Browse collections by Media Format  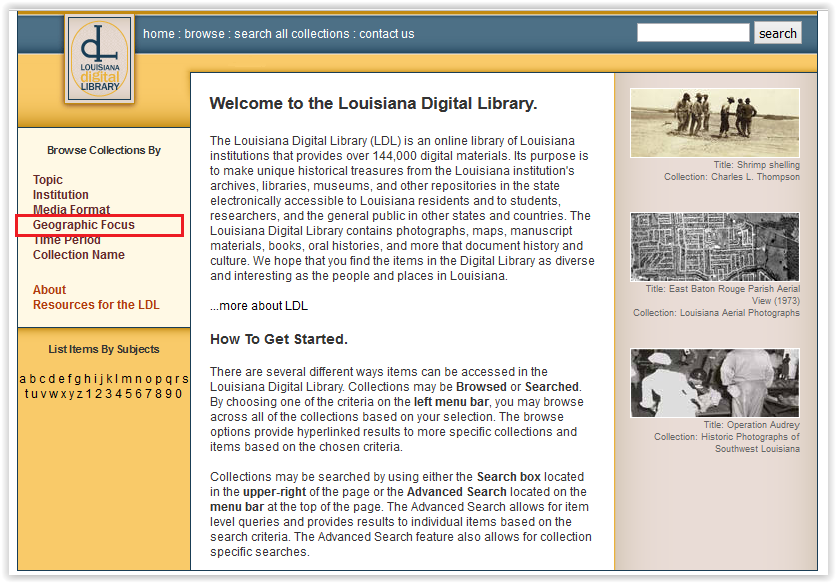tap(71, 210)
